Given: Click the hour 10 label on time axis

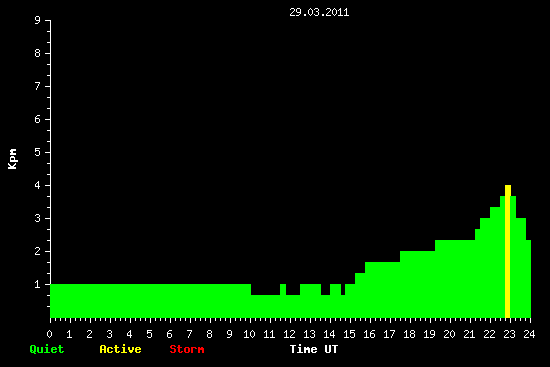Looking at the screenshot, I should point(249,334).
